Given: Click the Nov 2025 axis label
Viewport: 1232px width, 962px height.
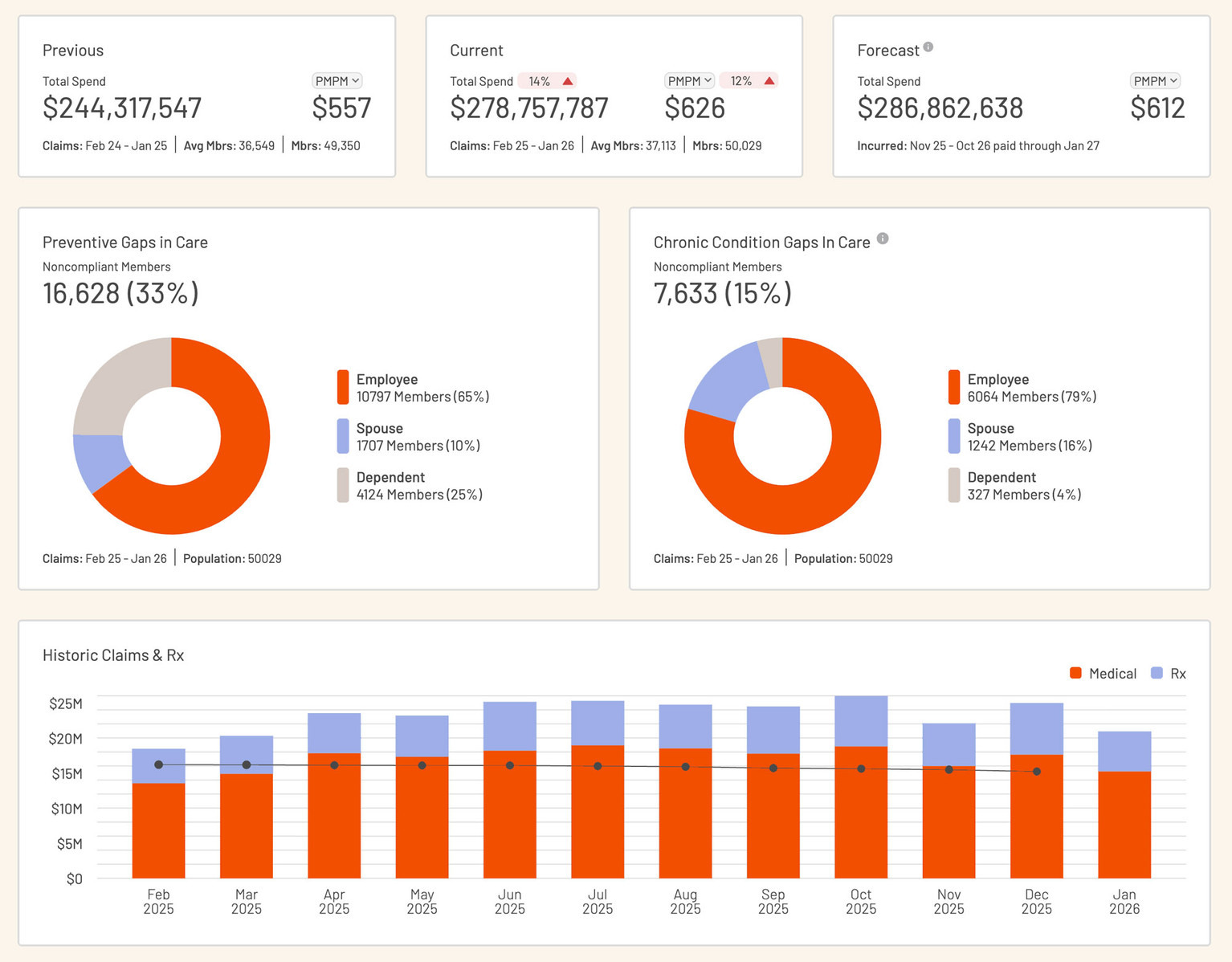Looking at the screenshot, I should (x=948, y=902).
